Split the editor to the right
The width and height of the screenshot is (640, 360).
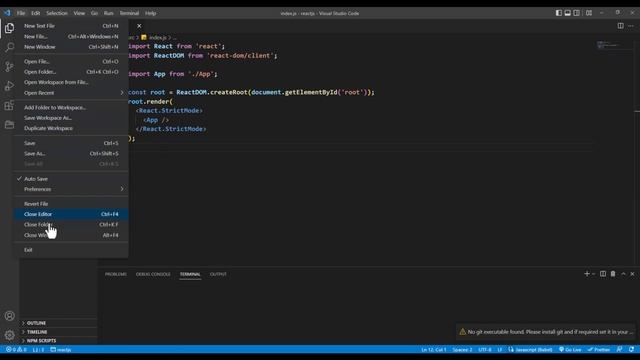pos(620,26)
